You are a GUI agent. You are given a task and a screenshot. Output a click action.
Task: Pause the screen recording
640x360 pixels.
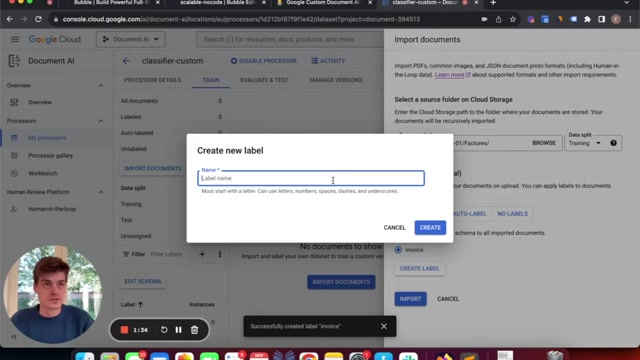[x=179, y=330]
